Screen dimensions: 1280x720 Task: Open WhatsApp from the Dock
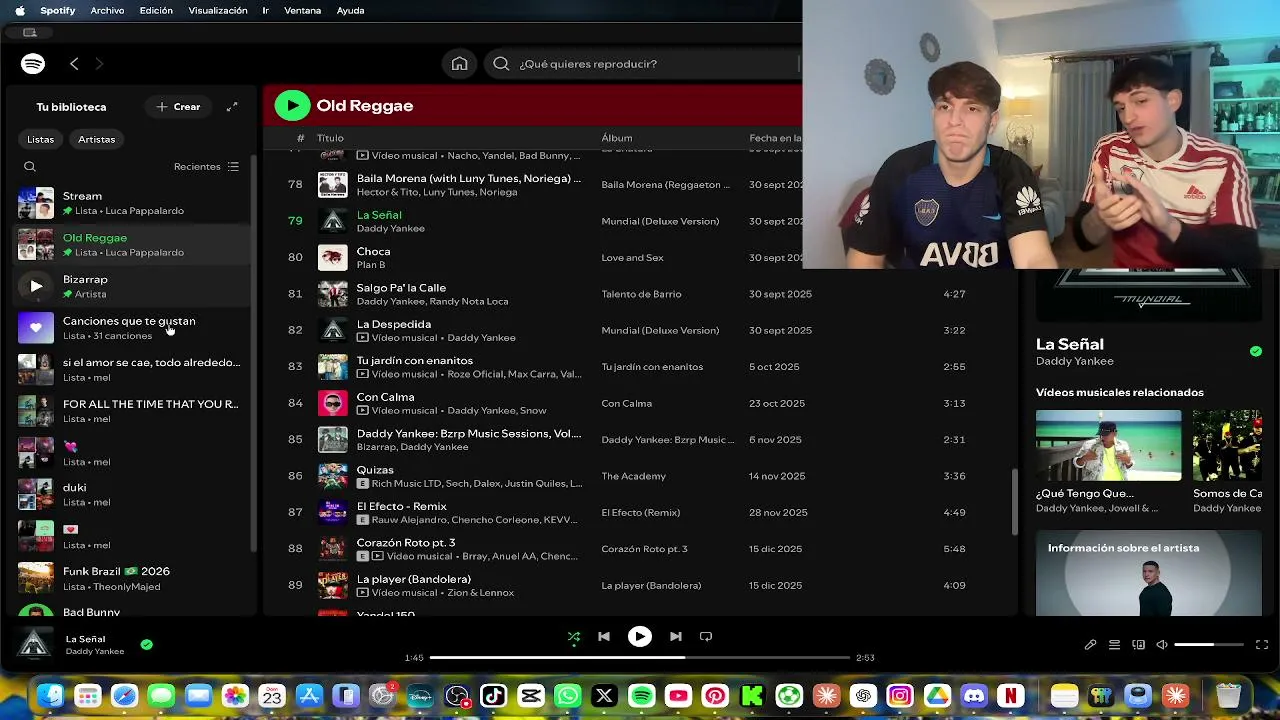point(567,695)
